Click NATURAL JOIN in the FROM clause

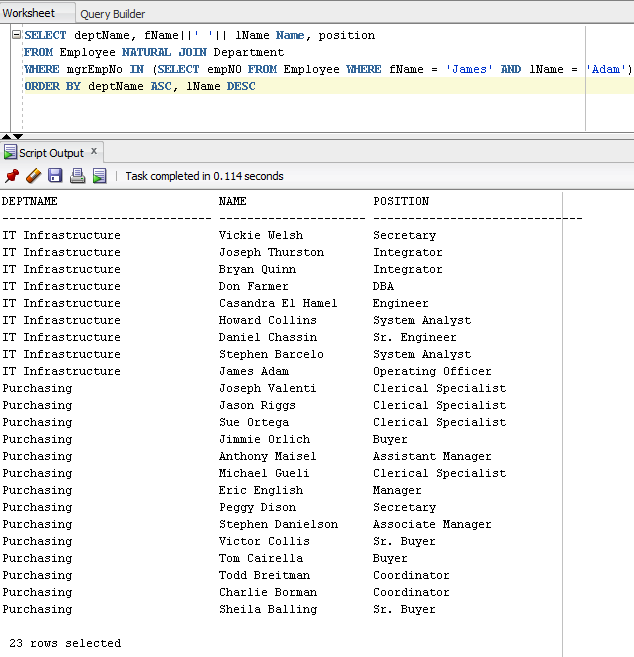tap(164, 52)
